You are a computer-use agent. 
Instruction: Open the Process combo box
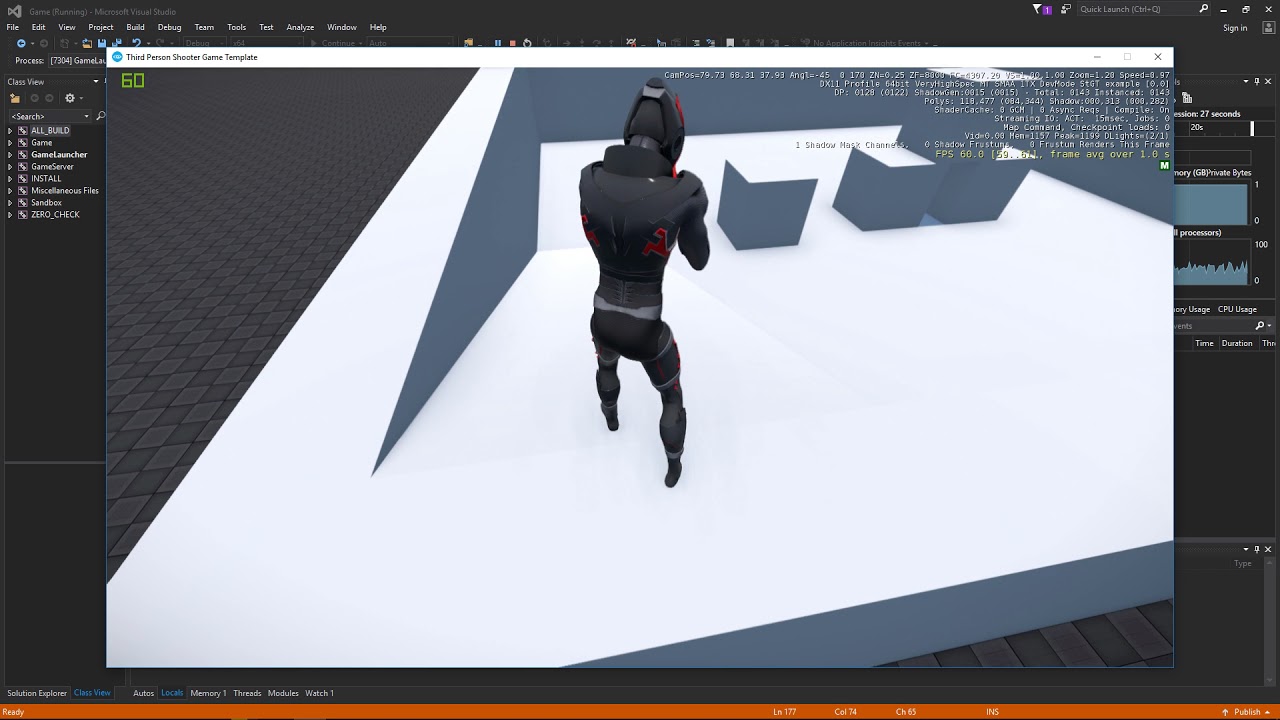[x=76, y=61]
